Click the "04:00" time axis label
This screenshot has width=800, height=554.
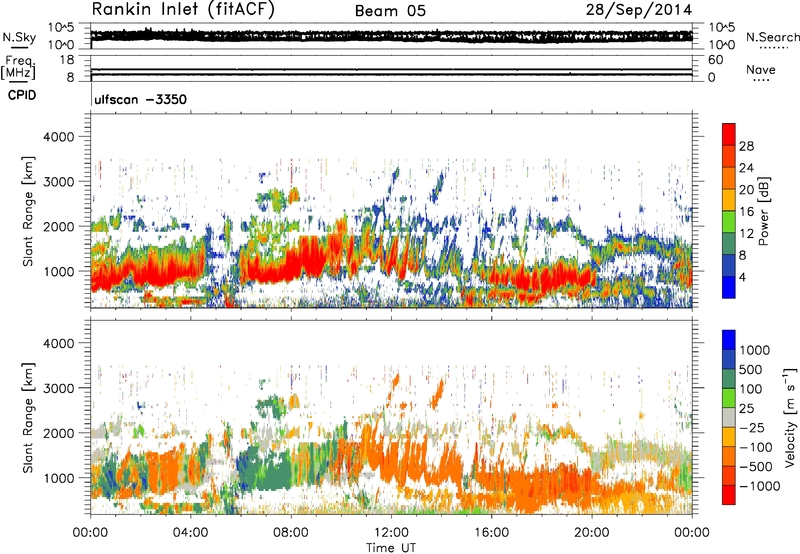pyautogui.click(x=191, y=533)
